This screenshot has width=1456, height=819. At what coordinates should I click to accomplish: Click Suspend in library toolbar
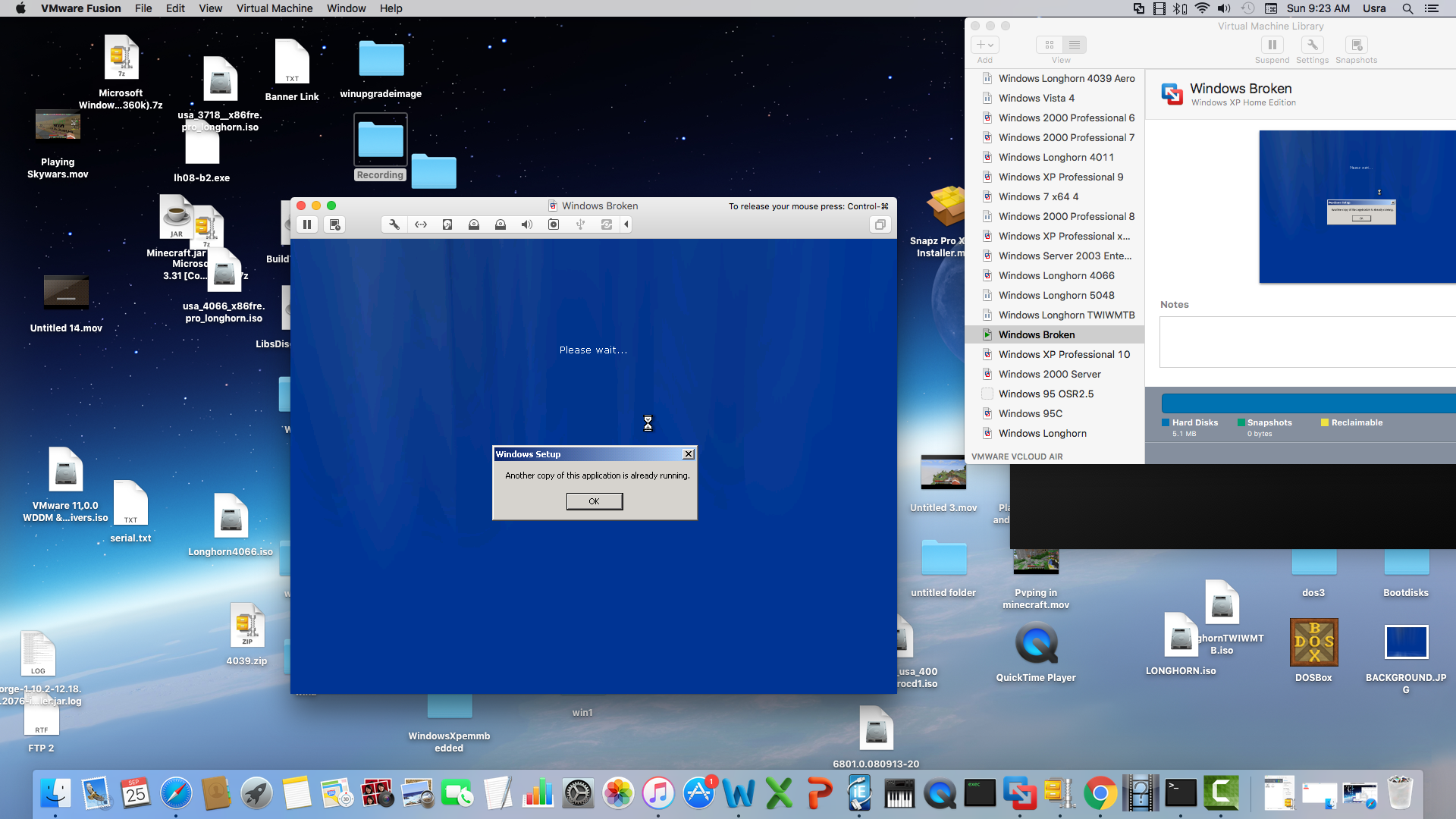[x=1272, y=49]
